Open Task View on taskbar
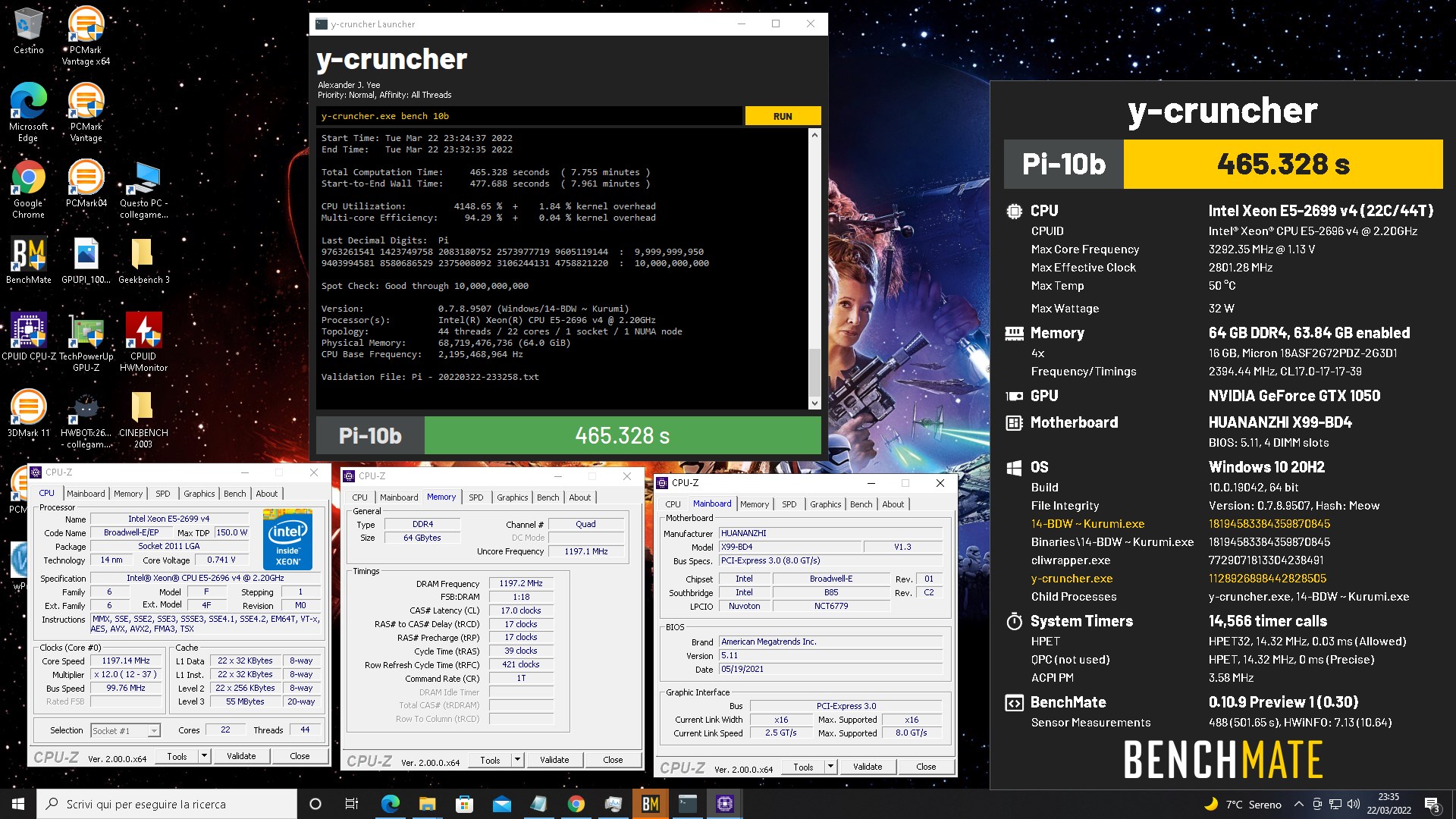Image resolution: width=1456 pixels, height=819 pixels. click(x=351, y=804)
